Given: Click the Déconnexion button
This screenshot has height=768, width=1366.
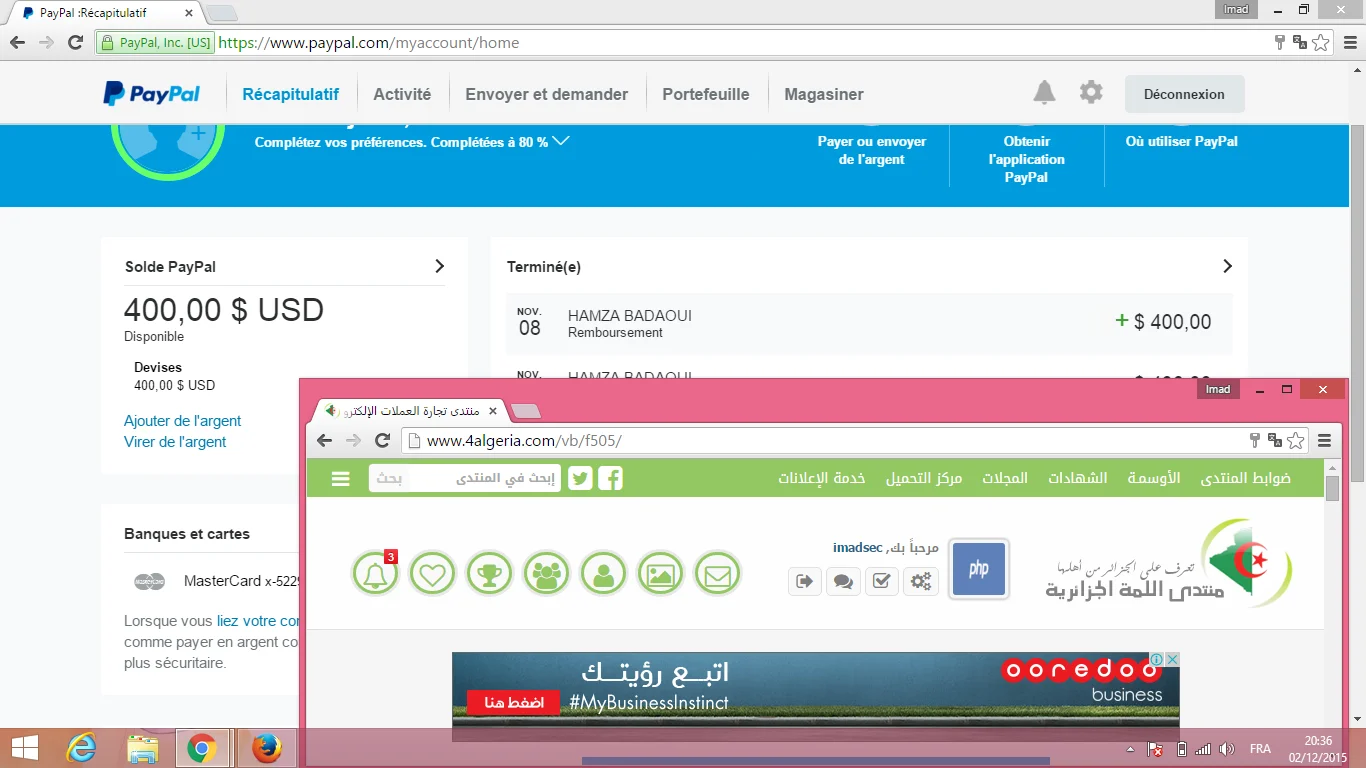Looking at the screenshot, I should tap(1184, 94).
